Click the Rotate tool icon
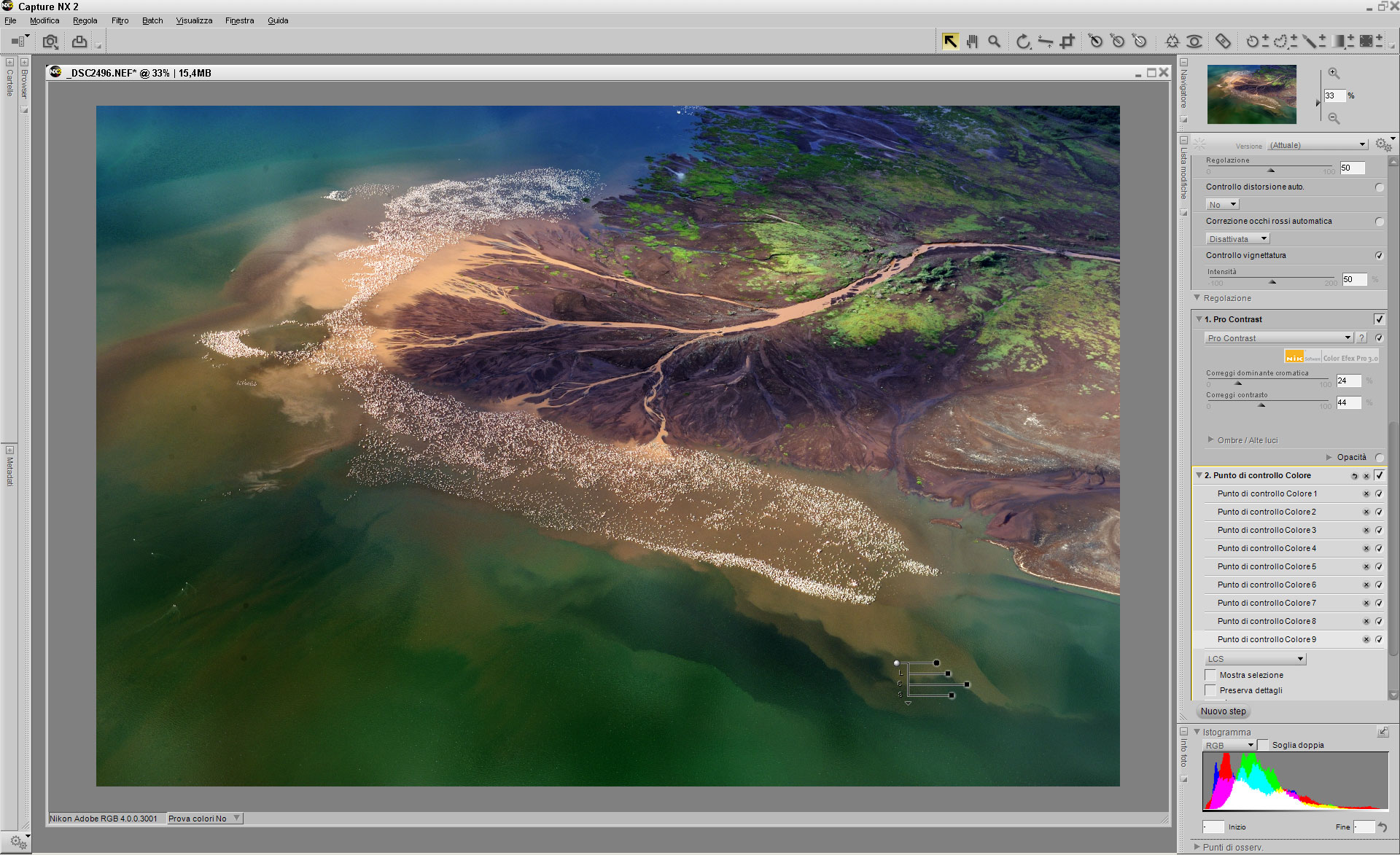 [1023, 42]
